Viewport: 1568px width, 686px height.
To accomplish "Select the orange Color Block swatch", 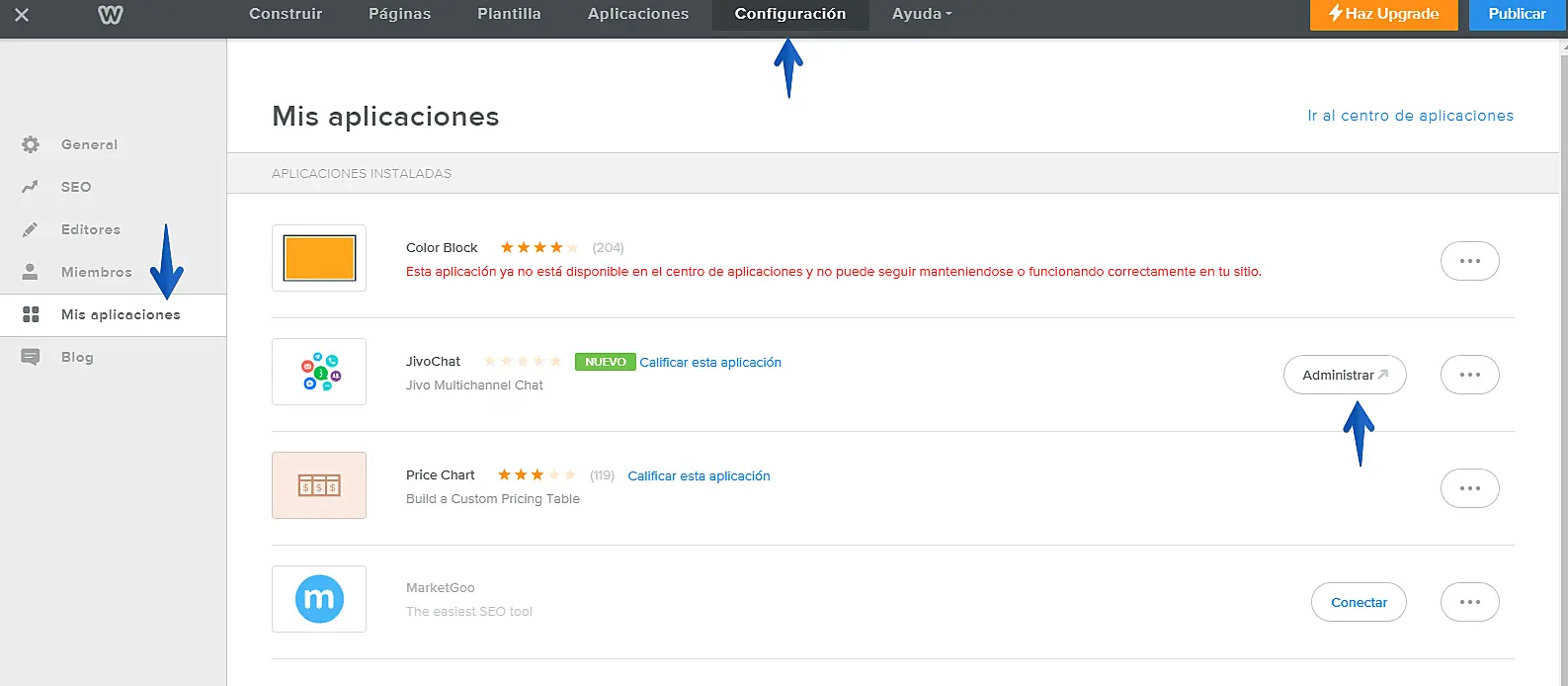I will (319, 258).
